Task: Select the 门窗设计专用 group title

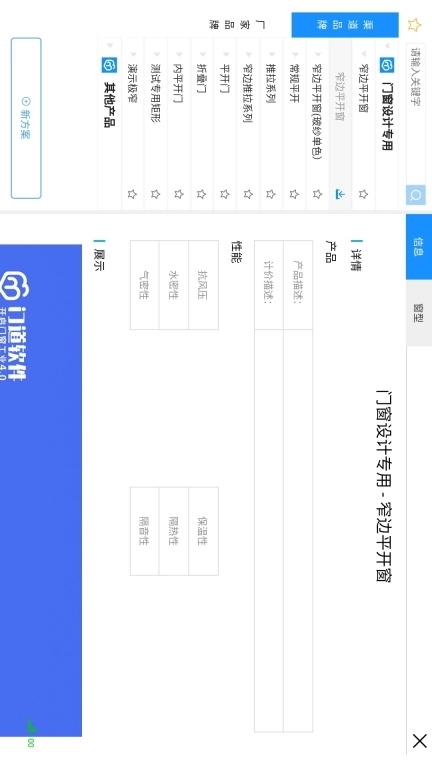Action: [387, 116]
